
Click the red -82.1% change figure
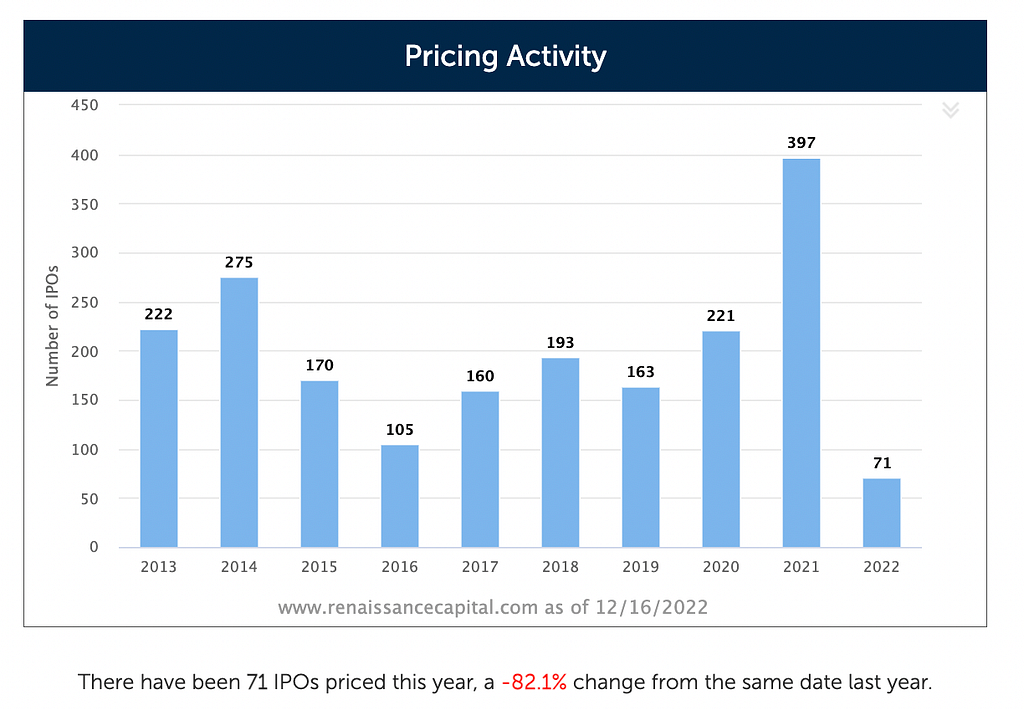[534, 682]
